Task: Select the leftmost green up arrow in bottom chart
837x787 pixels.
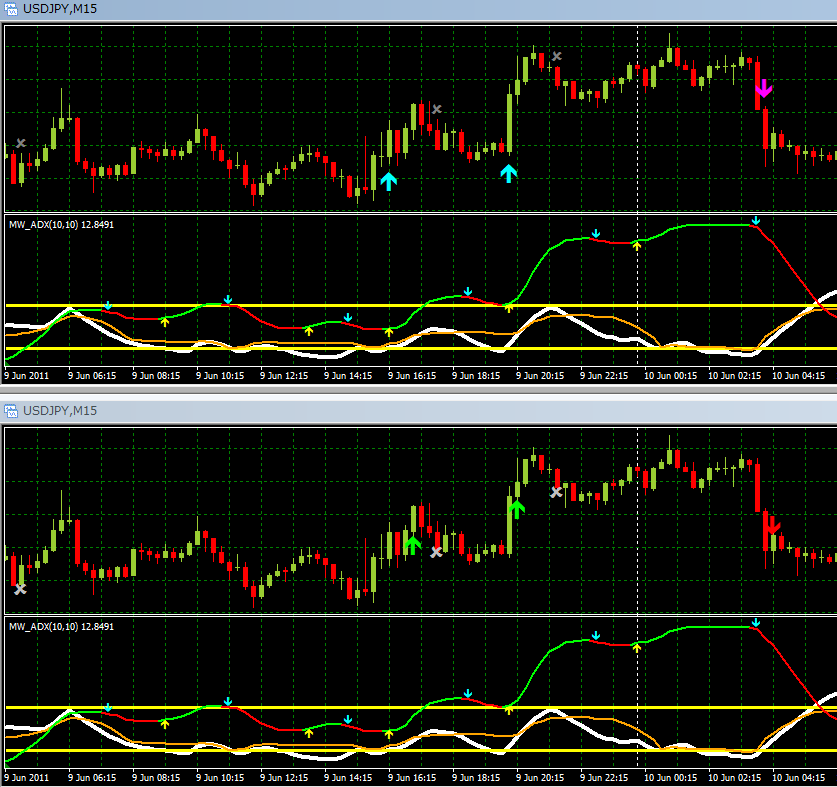Action: [x=411, y=544]
